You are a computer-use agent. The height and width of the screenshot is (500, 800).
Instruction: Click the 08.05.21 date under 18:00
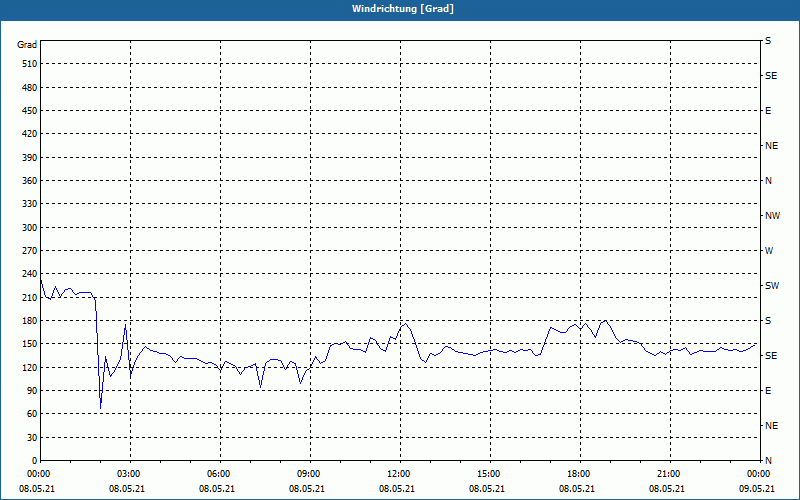tap(577, 489)
